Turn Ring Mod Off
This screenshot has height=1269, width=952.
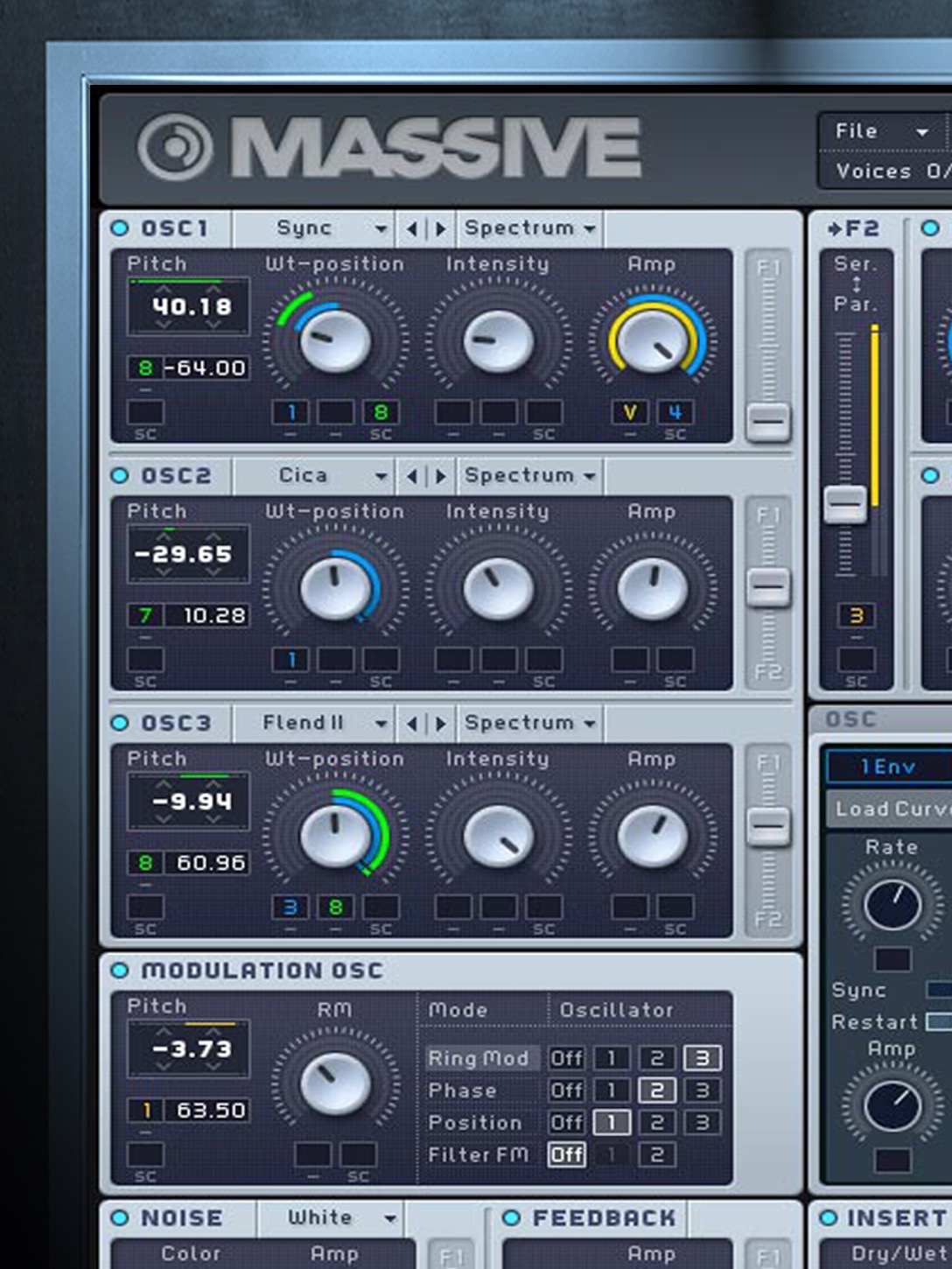click(x=566, y=1058)
